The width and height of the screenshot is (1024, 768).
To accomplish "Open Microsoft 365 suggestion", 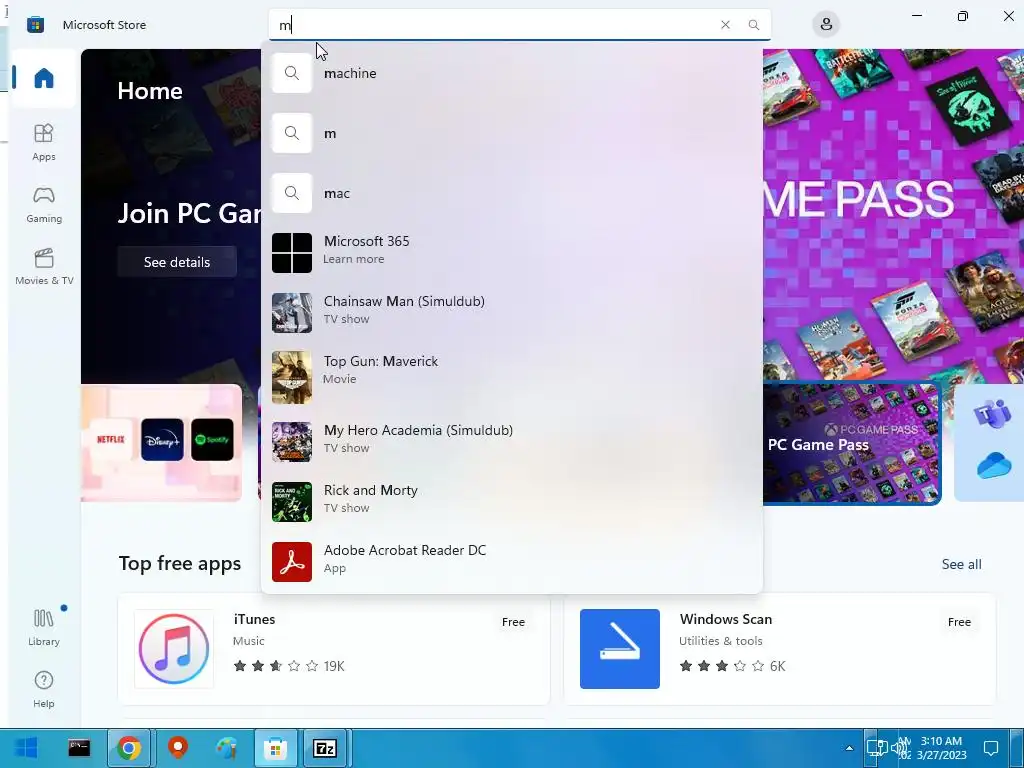I will 511,253.
